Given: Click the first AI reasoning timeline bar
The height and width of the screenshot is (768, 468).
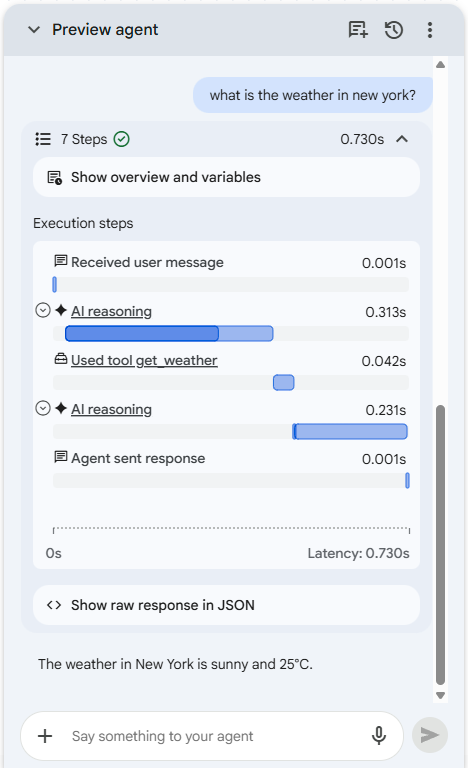Looking at the screenshot, I should coord(169,334).
